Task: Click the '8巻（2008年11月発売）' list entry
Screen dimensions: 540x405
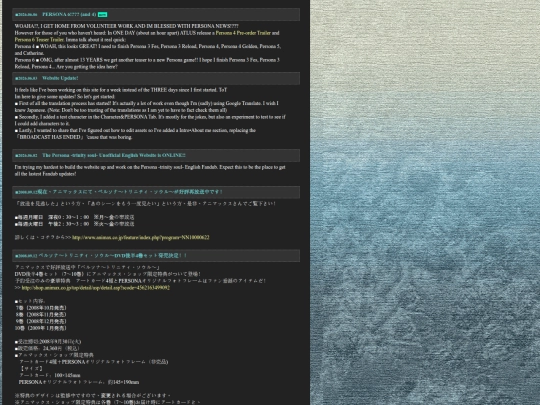Action: (41, 314)
